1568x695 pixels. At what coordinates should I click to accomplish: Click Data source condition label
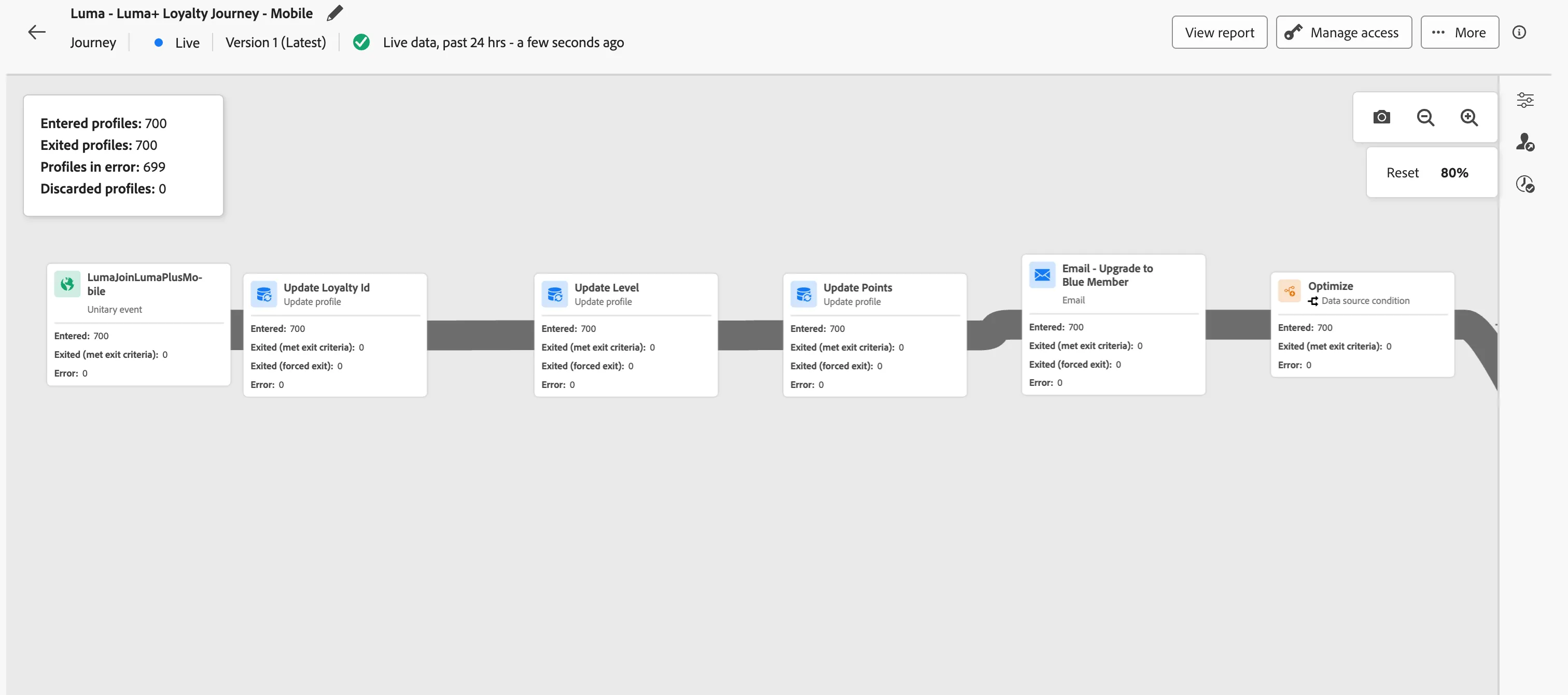tap(1365, 300)
